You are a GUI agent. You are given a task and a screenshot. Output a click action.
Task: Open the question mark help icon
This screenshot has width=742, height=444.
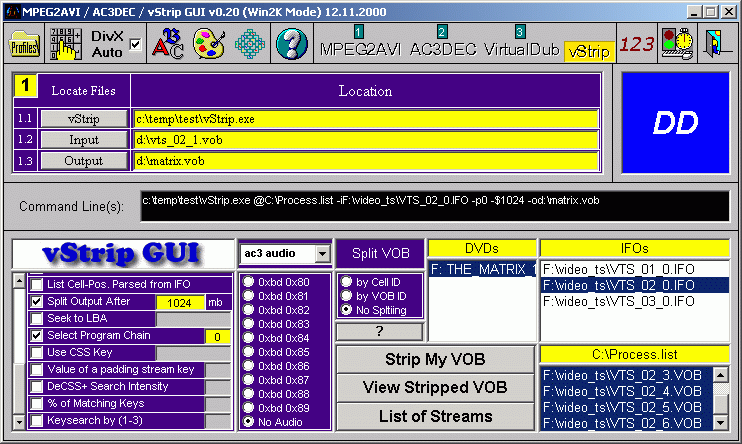(292, 44)
